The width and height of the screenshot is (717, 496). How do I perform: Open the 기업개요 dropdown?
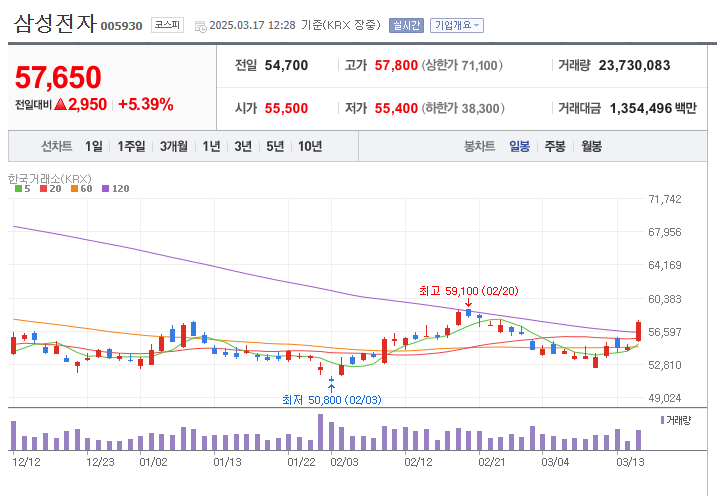(x=457, y=25)
